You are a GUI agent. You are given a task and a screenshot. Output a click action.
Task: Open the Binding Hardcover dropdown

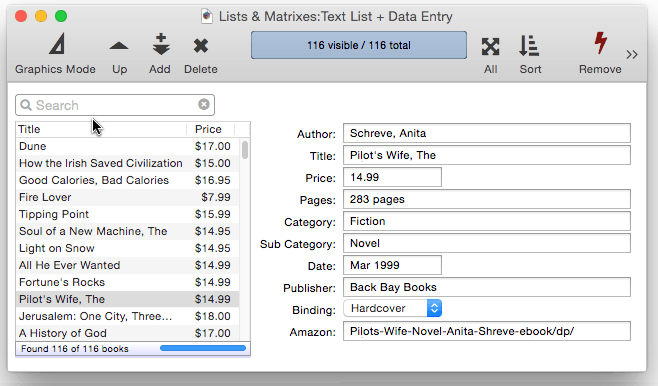(x=392, y=308)
